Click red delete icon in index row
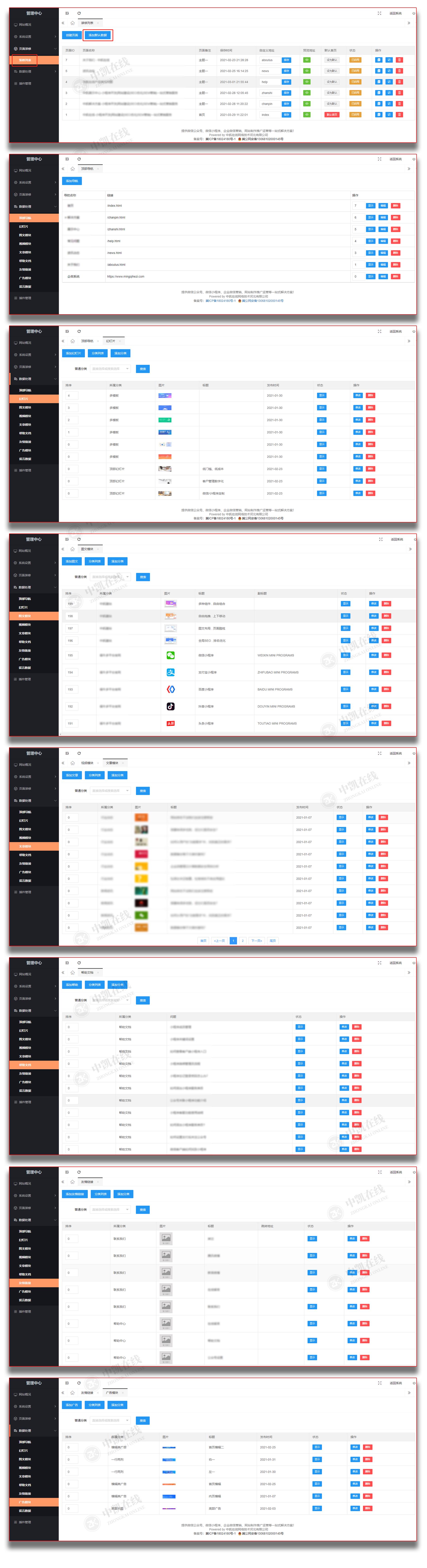The image size is (427, 1568). pos(399,114)
